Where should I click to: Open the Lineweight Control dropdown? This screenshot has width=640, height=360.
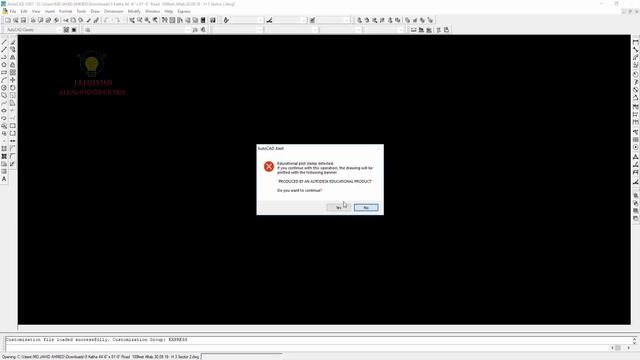(358, 30)
